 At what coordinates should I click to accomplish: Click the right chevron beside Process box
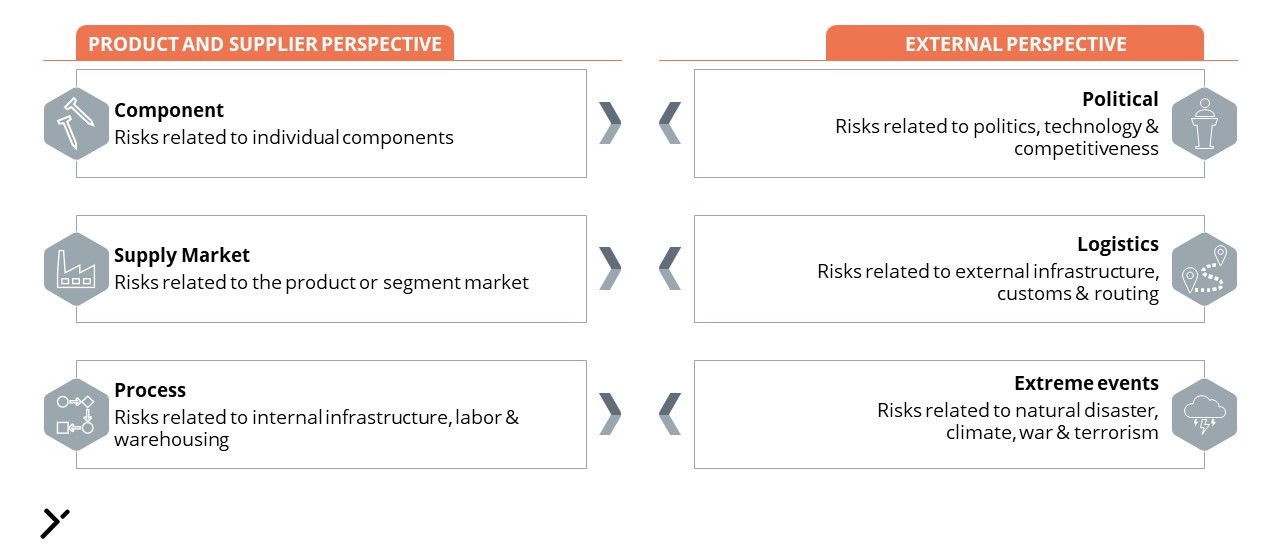[x=610, y=414]
